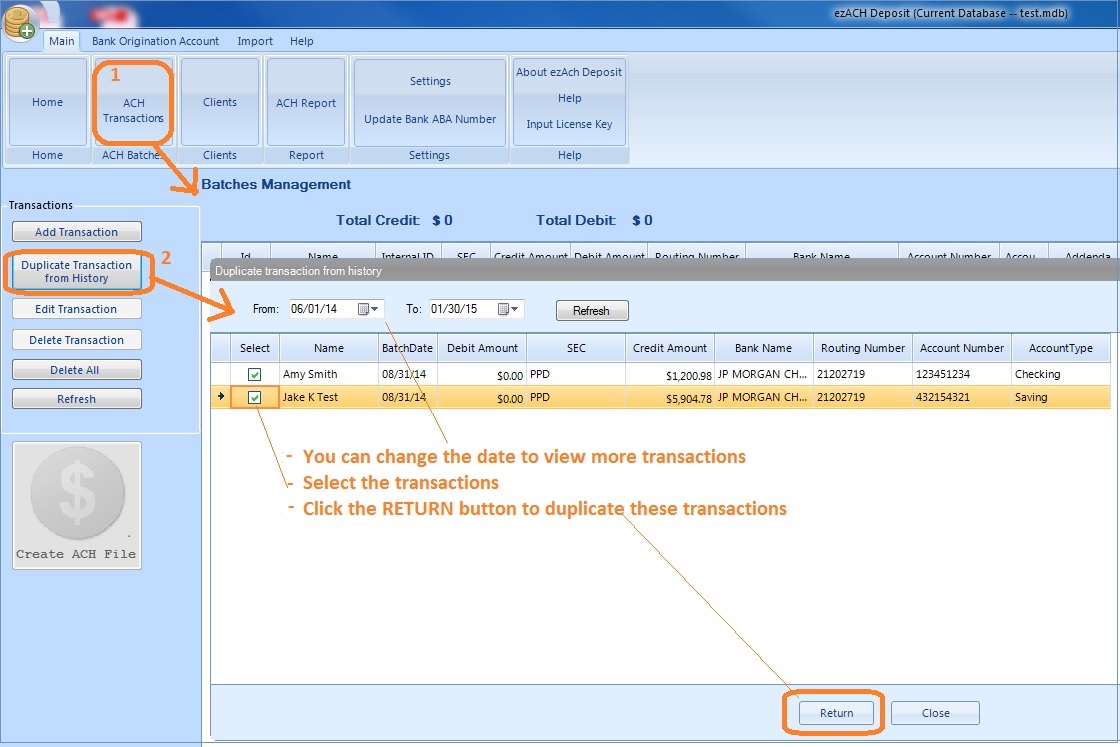This screenshot has height=747, width=1120.
Task: Open the Import menu
Action: click(x=254, y=41)
